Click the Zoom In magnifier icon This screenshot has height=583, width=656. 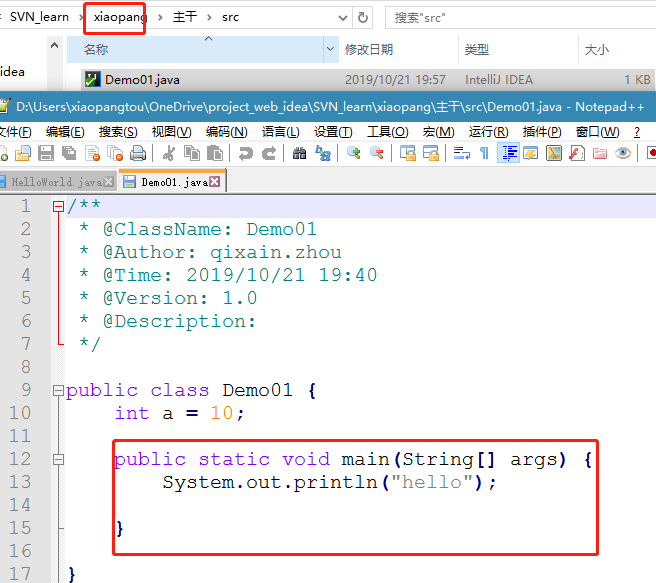click(354, 153)
